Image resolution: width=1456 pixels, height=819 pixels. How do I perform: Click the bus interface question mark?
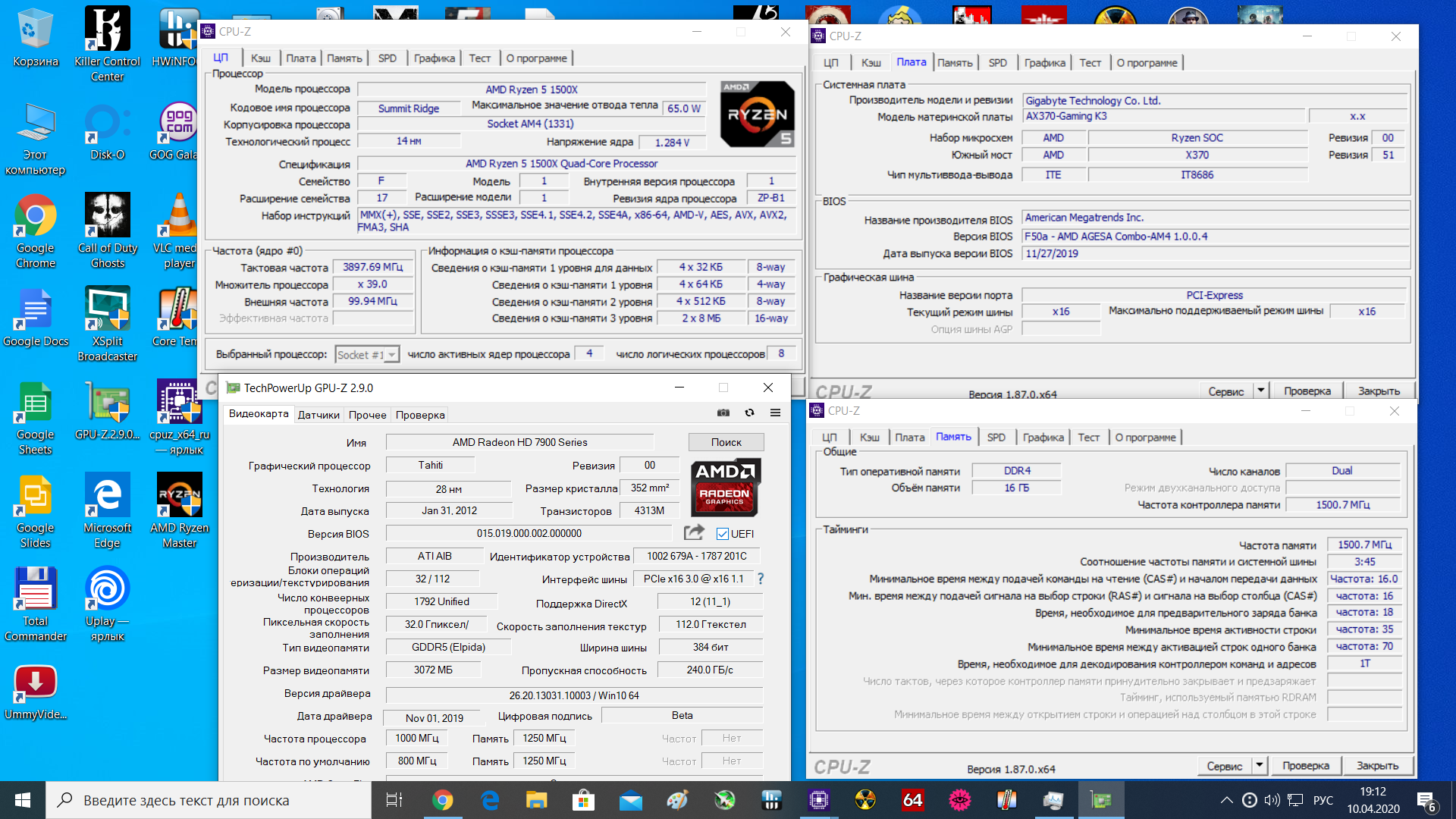(761, 579)
